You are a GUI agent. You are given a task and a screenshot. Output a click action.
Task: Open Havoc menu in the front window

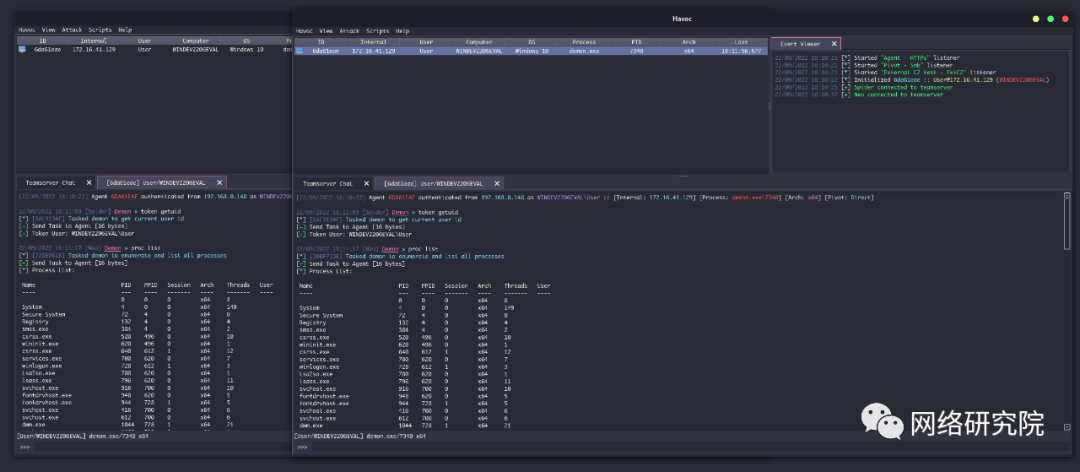coord(304,31)
